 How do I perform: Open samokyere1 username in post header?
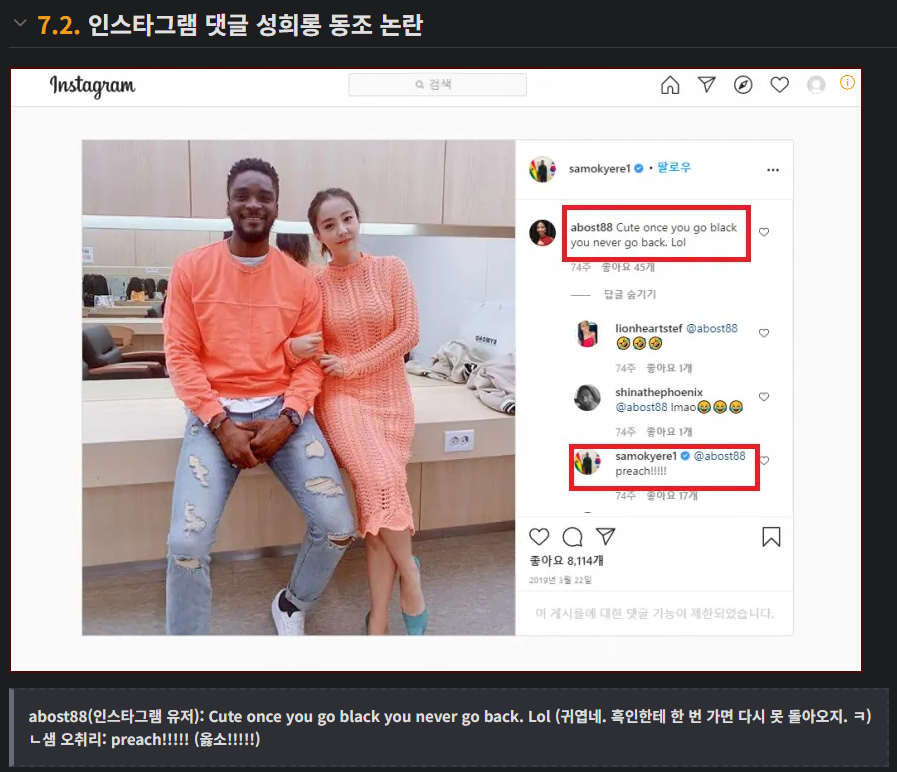pos(600,168)
